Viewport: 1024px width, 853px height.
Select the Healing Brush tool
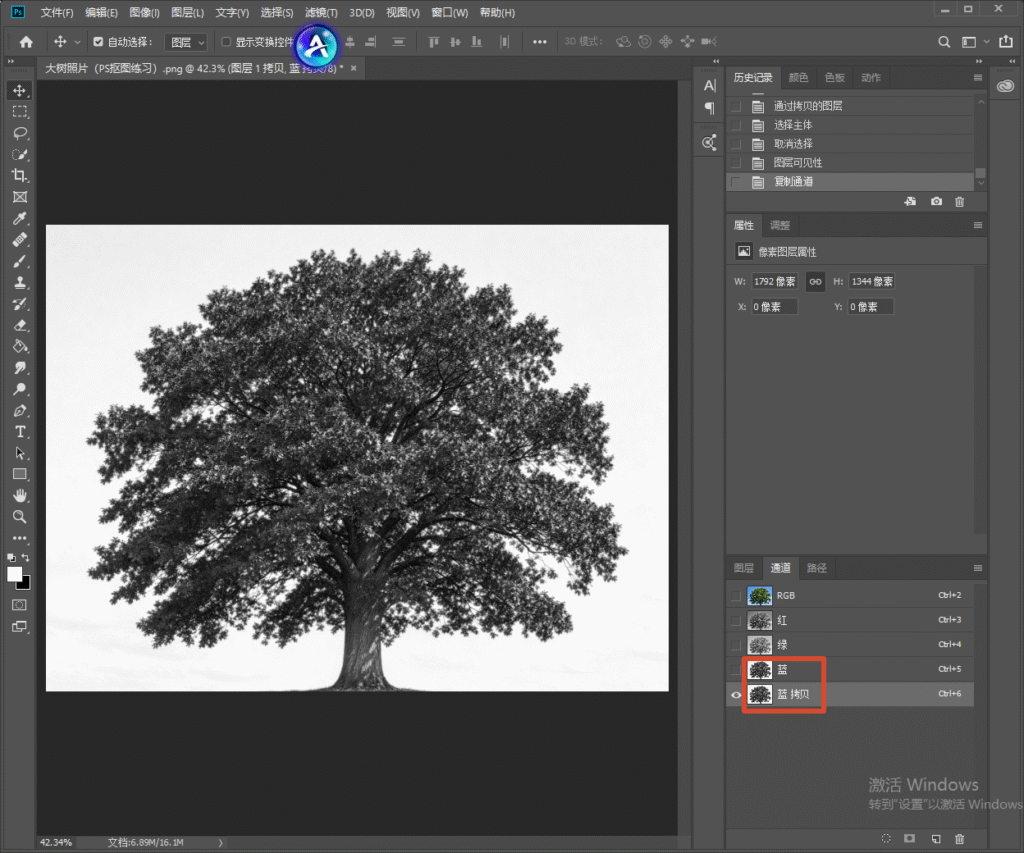coord(20,240)
